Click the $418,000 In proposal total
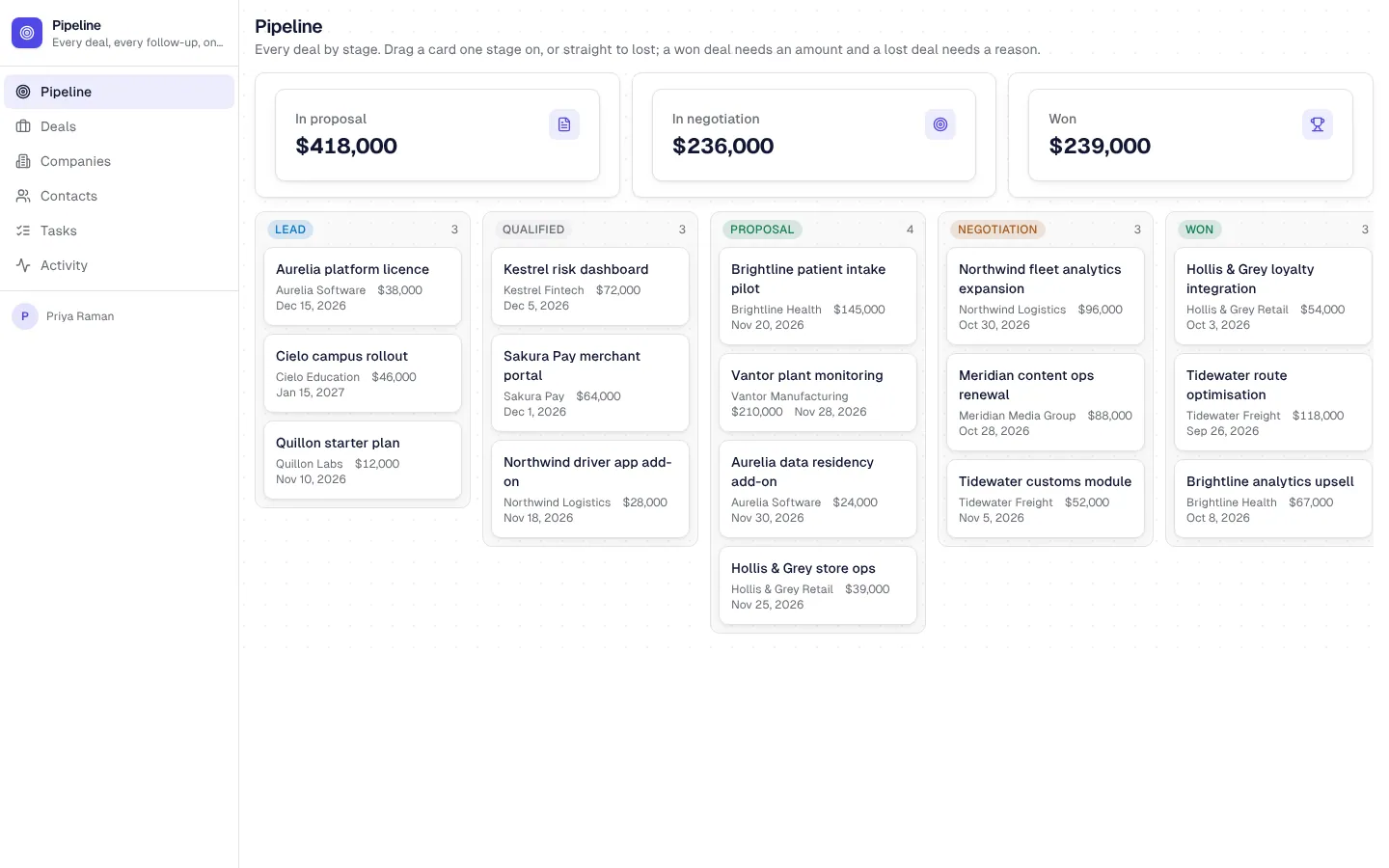This screenshot has width=1389, height=868. coord(346,146)
